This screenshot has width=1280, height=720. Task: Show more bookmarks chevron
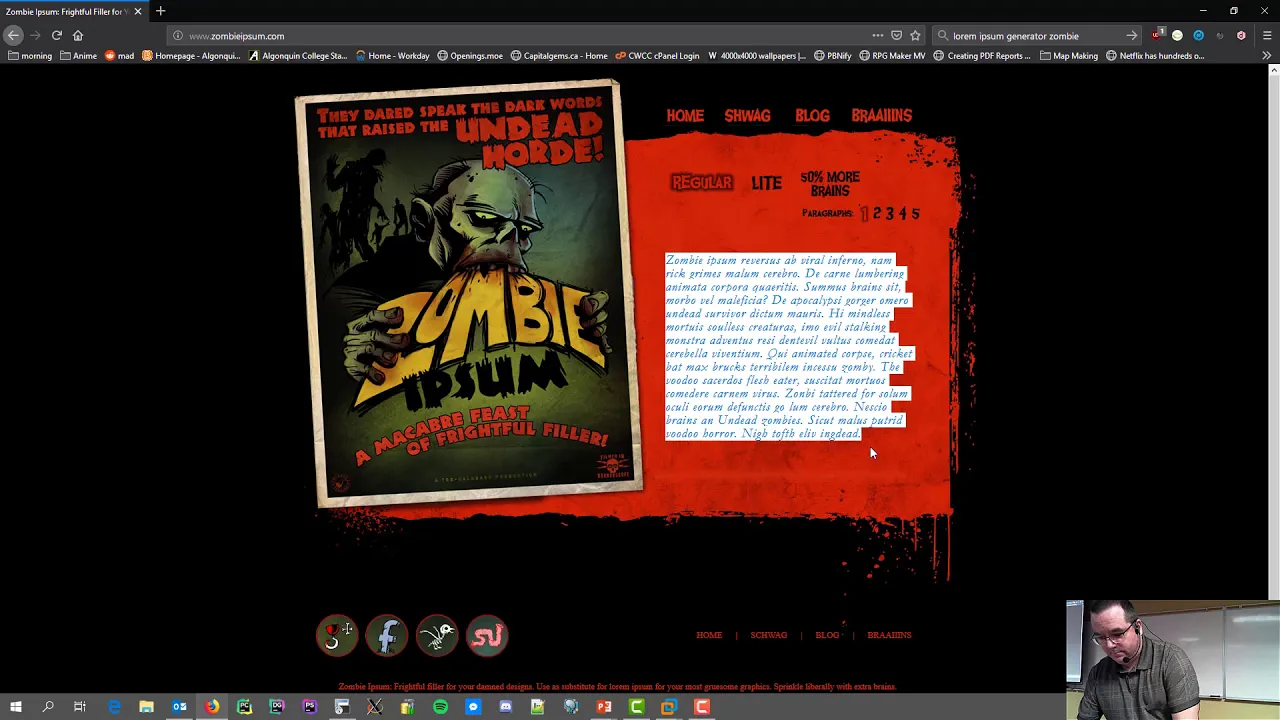(x=1267, y=56)
